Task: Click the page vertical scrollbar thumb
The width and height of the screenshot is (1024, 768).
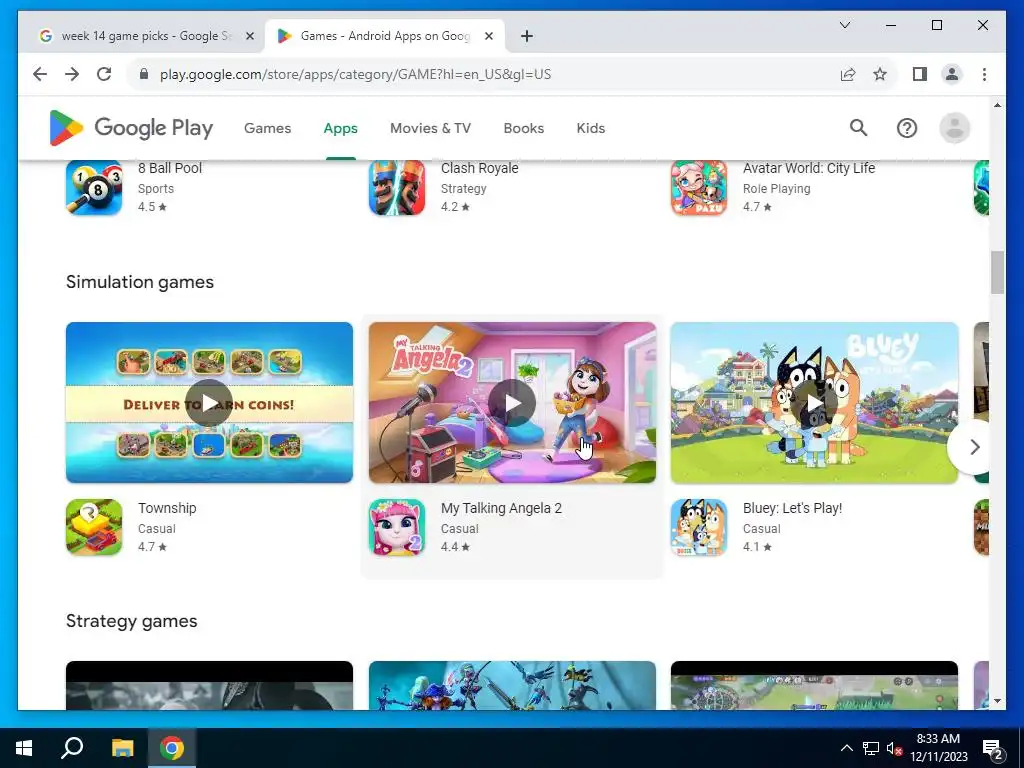Action: (x=997, y=272)
